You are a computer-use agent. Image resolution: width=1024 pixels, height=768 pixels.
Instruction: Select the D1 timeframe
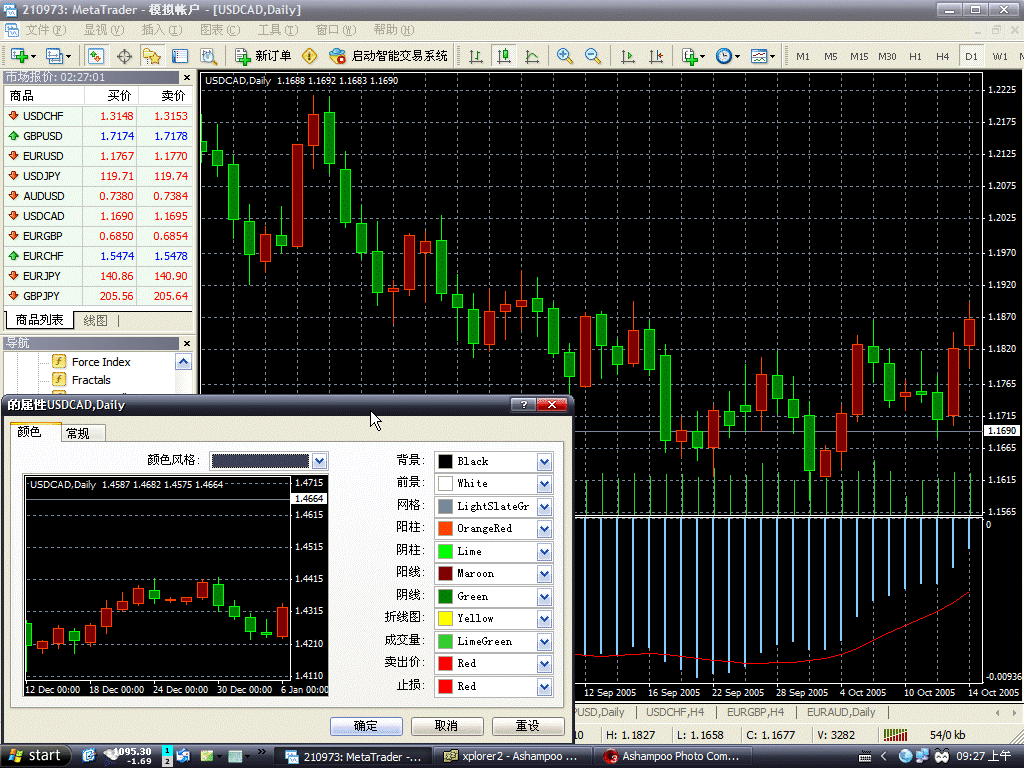[971, 56]
